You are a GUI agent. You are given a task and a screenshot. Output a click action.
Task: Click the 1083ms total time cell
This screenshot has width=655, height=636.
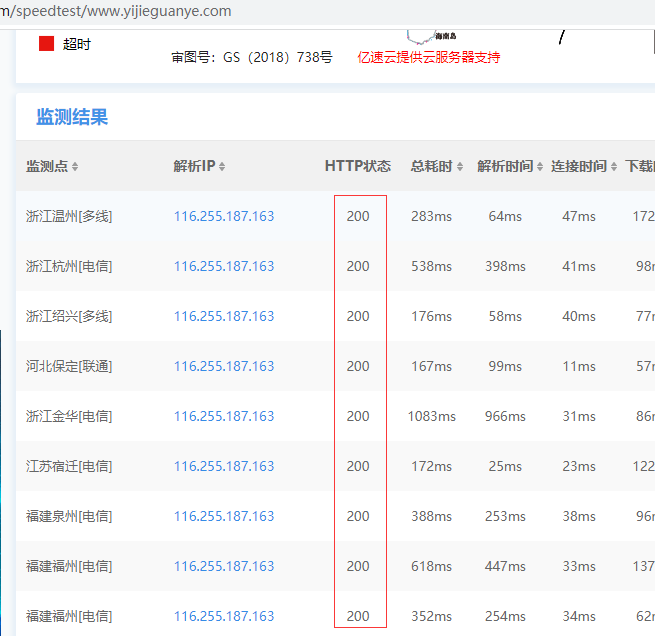[431, 416]
